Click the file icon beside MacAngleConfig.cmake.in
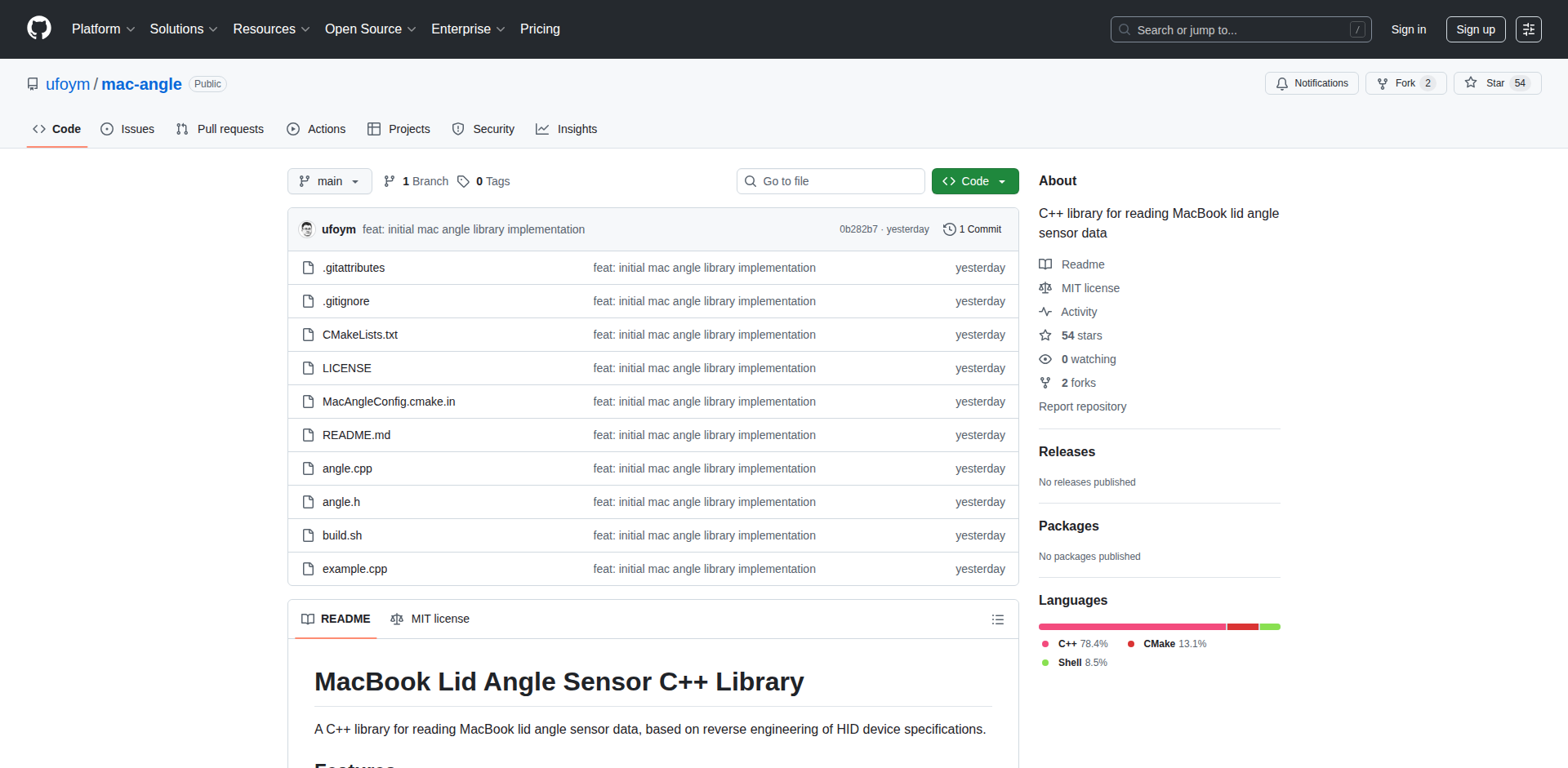The height and width of the screenshot is (768, 1568). [x=308, y=402]
